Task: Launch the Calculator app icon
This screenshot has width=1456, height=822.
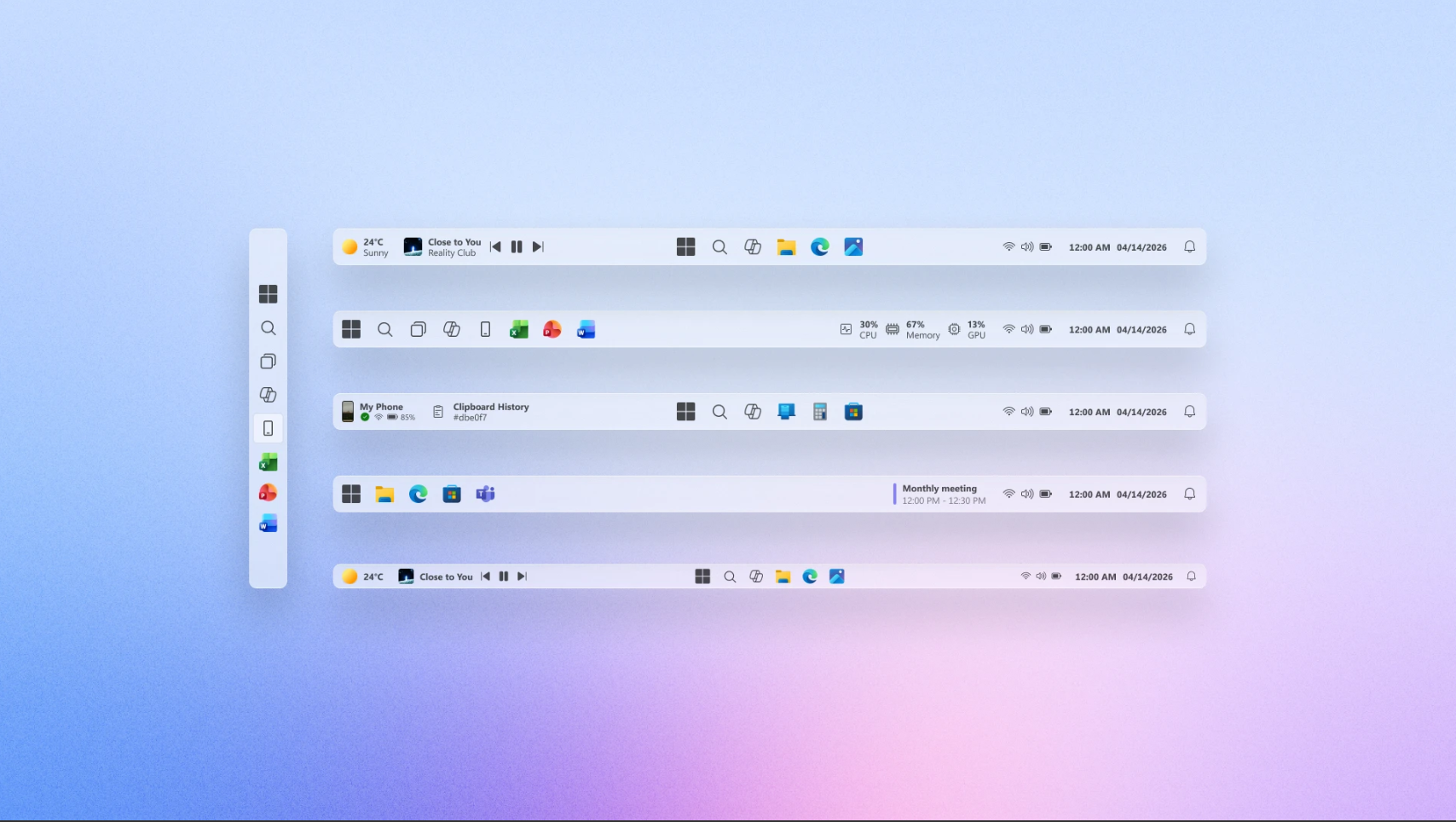Action: click(820, 412)
